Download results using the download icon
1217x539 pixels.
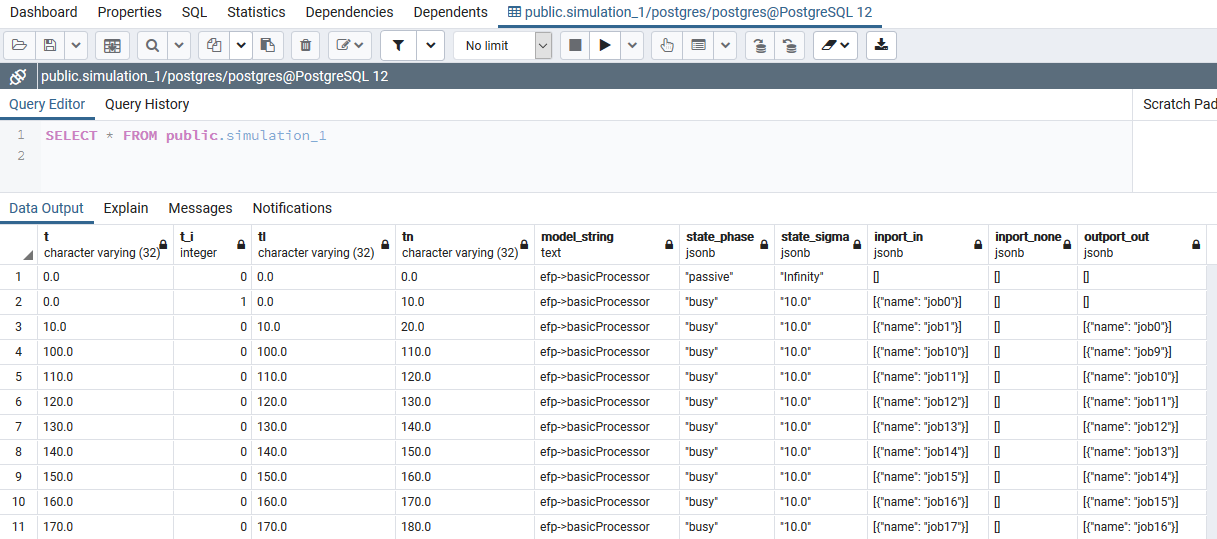click(x=881, y=45)
